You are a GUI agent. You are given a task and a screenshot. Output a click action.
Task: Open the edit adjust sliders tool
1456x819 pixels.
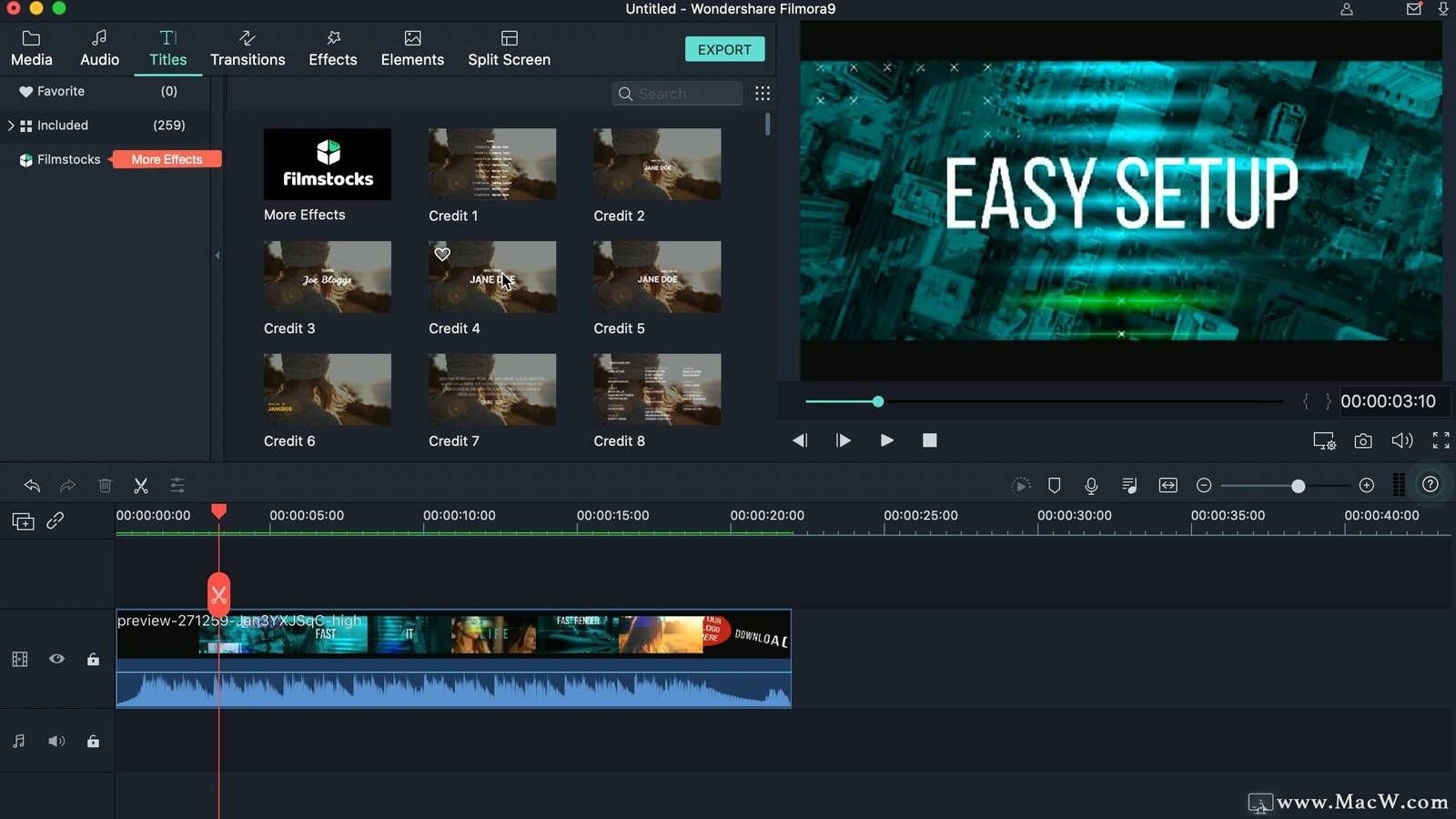[177, 485]
